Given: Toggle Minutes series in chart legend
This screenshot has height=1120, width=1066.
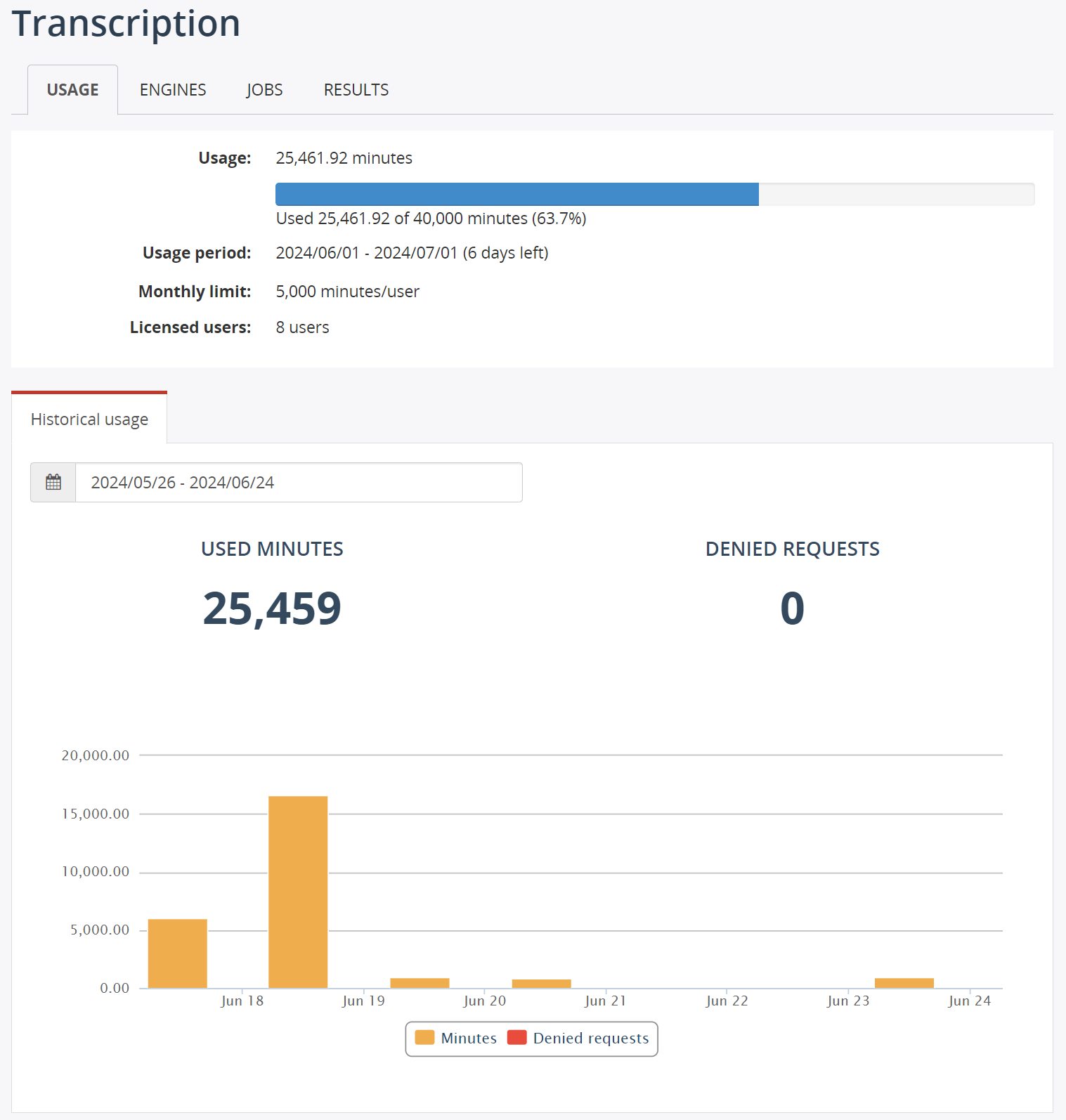Looking at the screenshot, I should (x=456, y=1038).
